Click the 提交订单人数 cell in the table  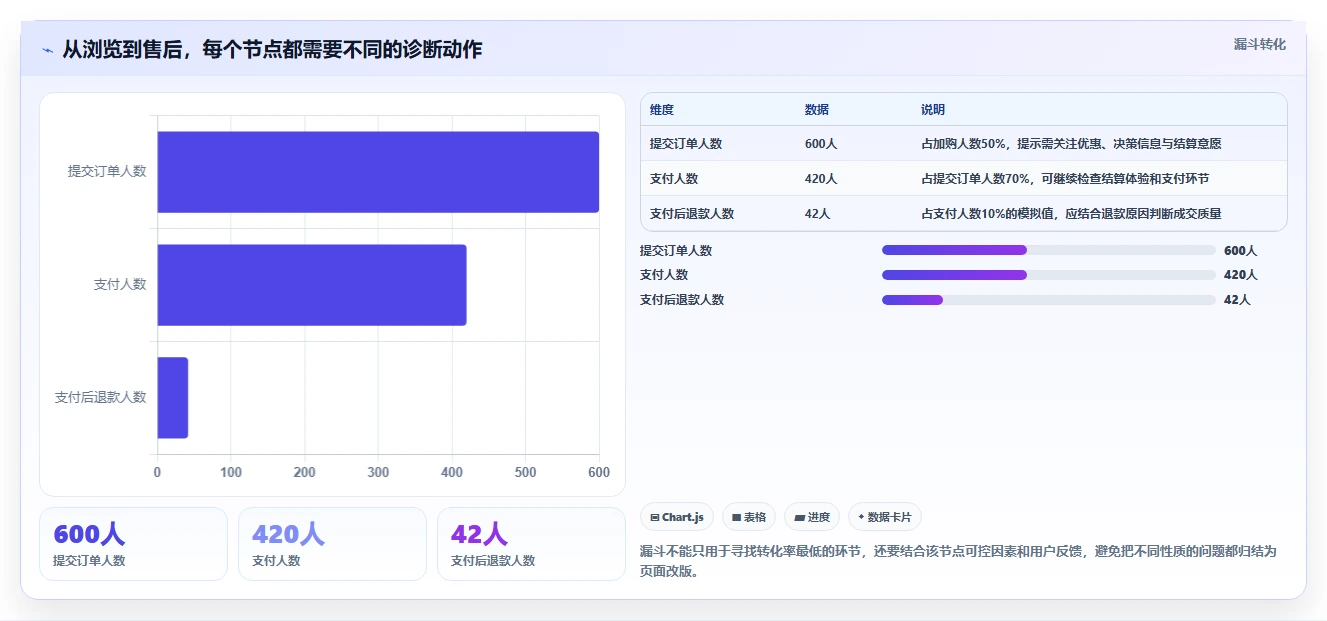click(686, 144)
